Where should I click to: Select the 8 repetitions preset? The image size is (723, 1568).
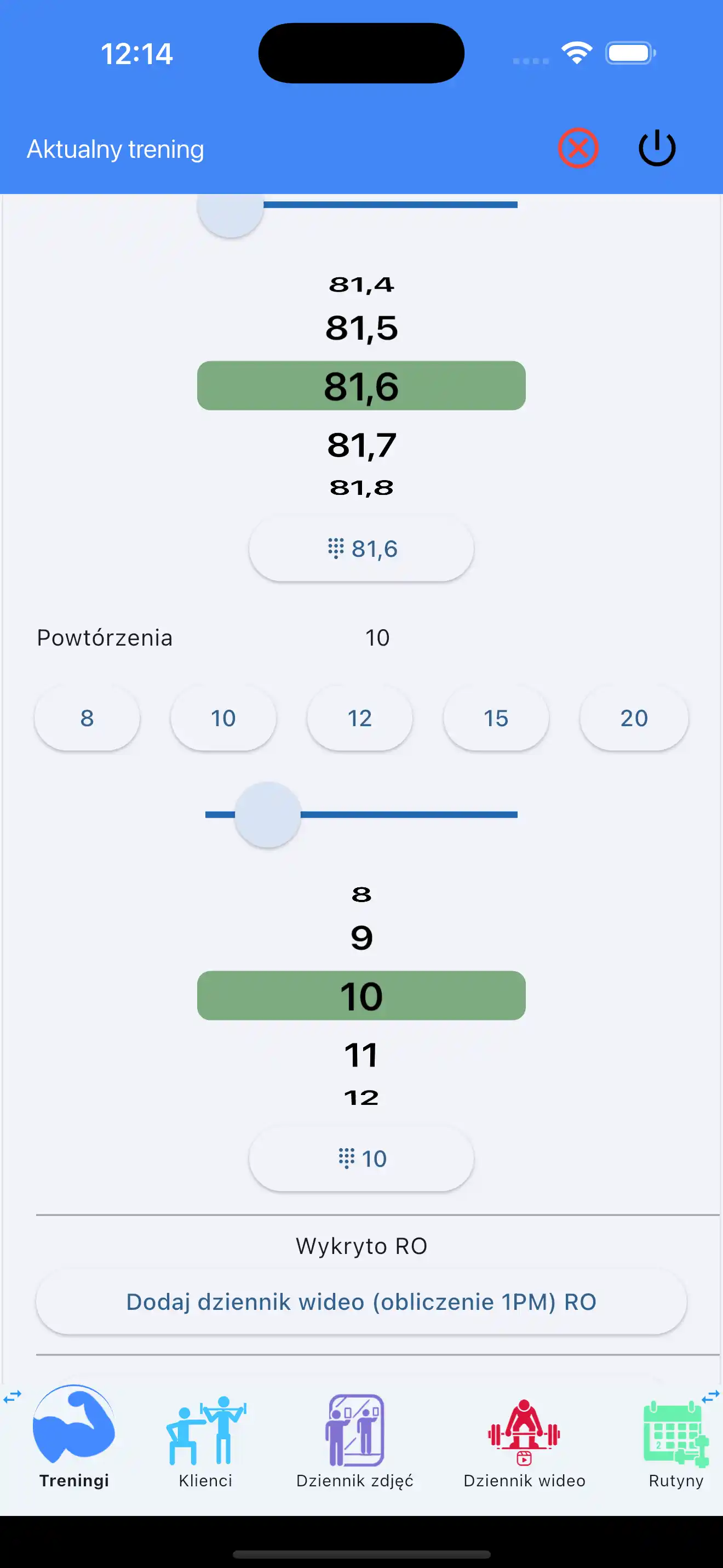[x=87, y=719]
